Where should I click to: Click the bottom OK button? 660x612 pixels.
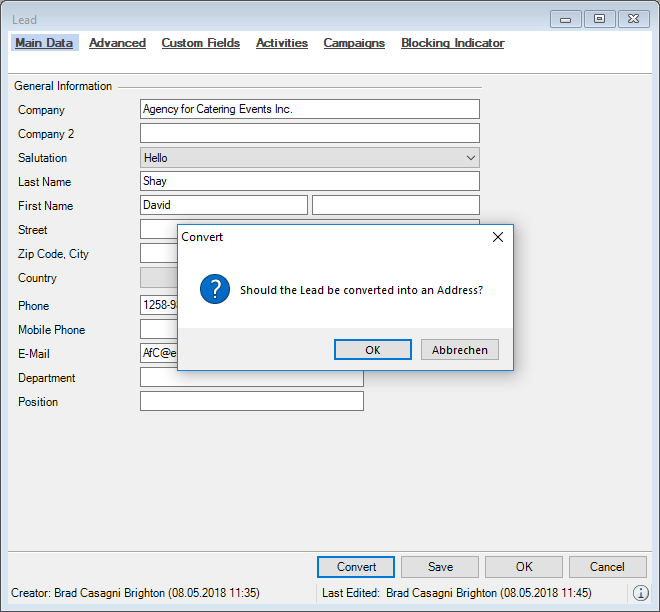tap(524, 567)
